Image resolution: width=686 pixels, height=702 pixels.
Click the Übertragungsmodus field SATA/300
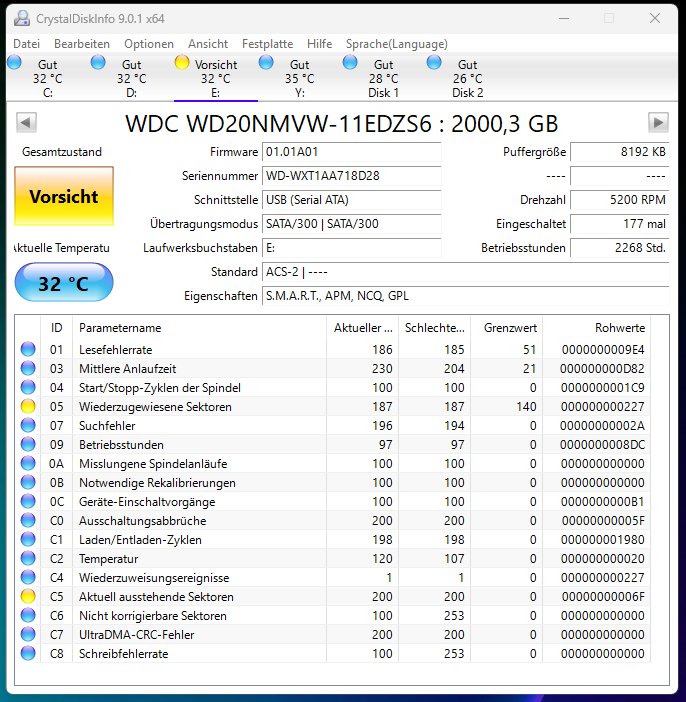click(x=352, y=224)
